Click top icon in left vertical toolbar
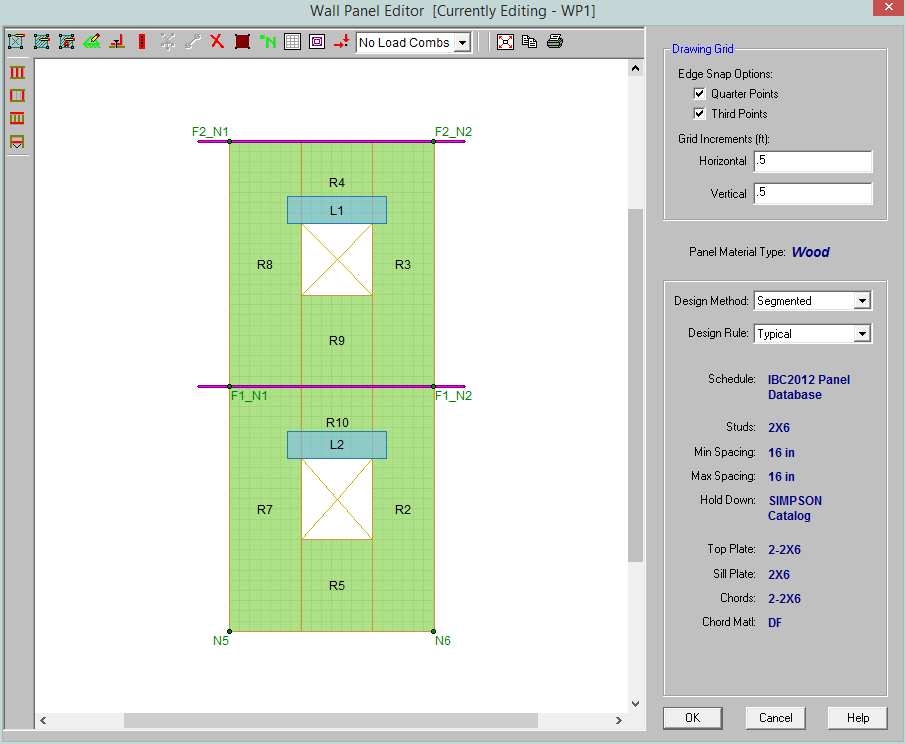This screenshot has width=906, height=744. pos(17,73)
